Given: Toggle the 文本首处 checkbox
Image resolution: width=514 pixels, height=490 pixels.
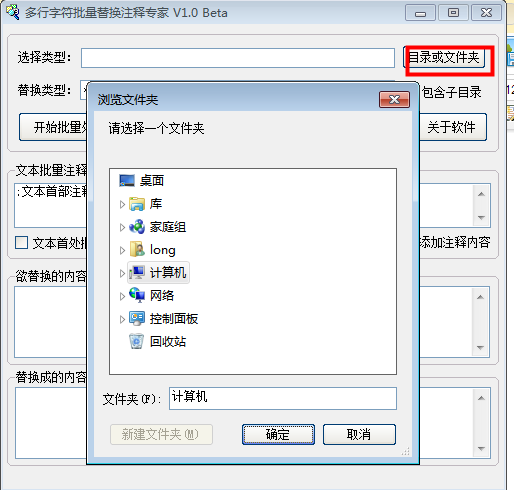Looking at the screenshot, I should [x=21, y=242].
